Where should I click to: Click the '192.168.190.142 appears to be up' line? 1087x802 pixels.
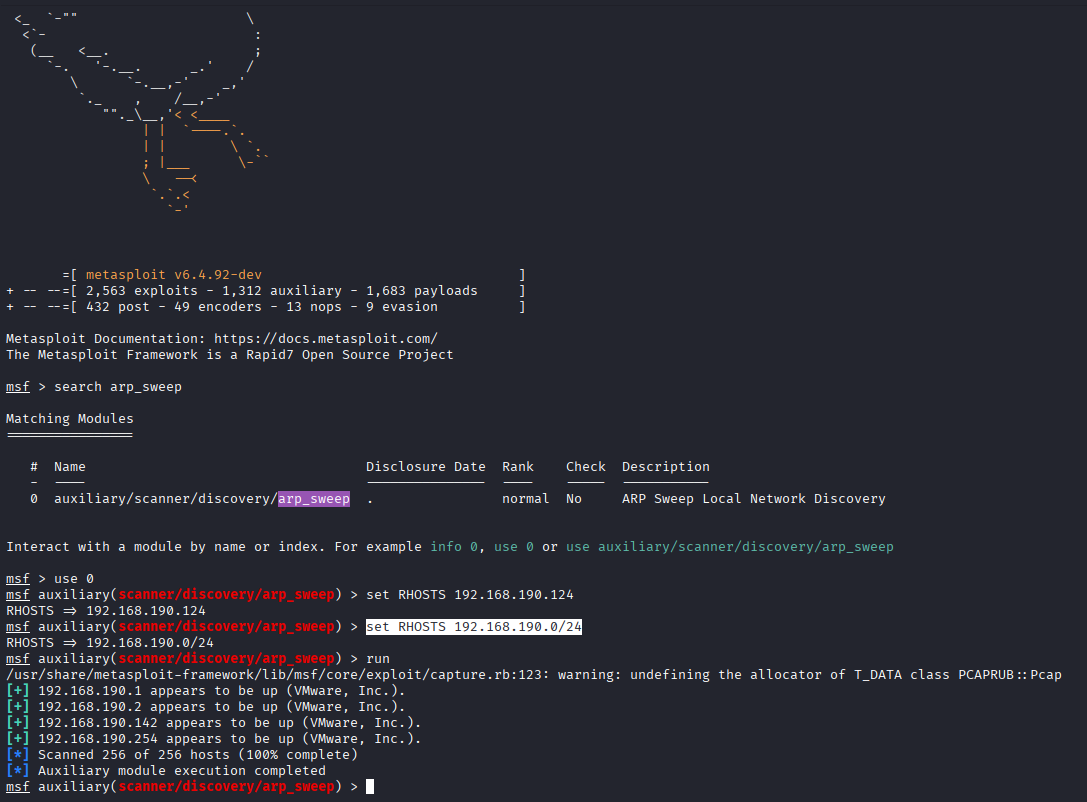pos(214,722)
